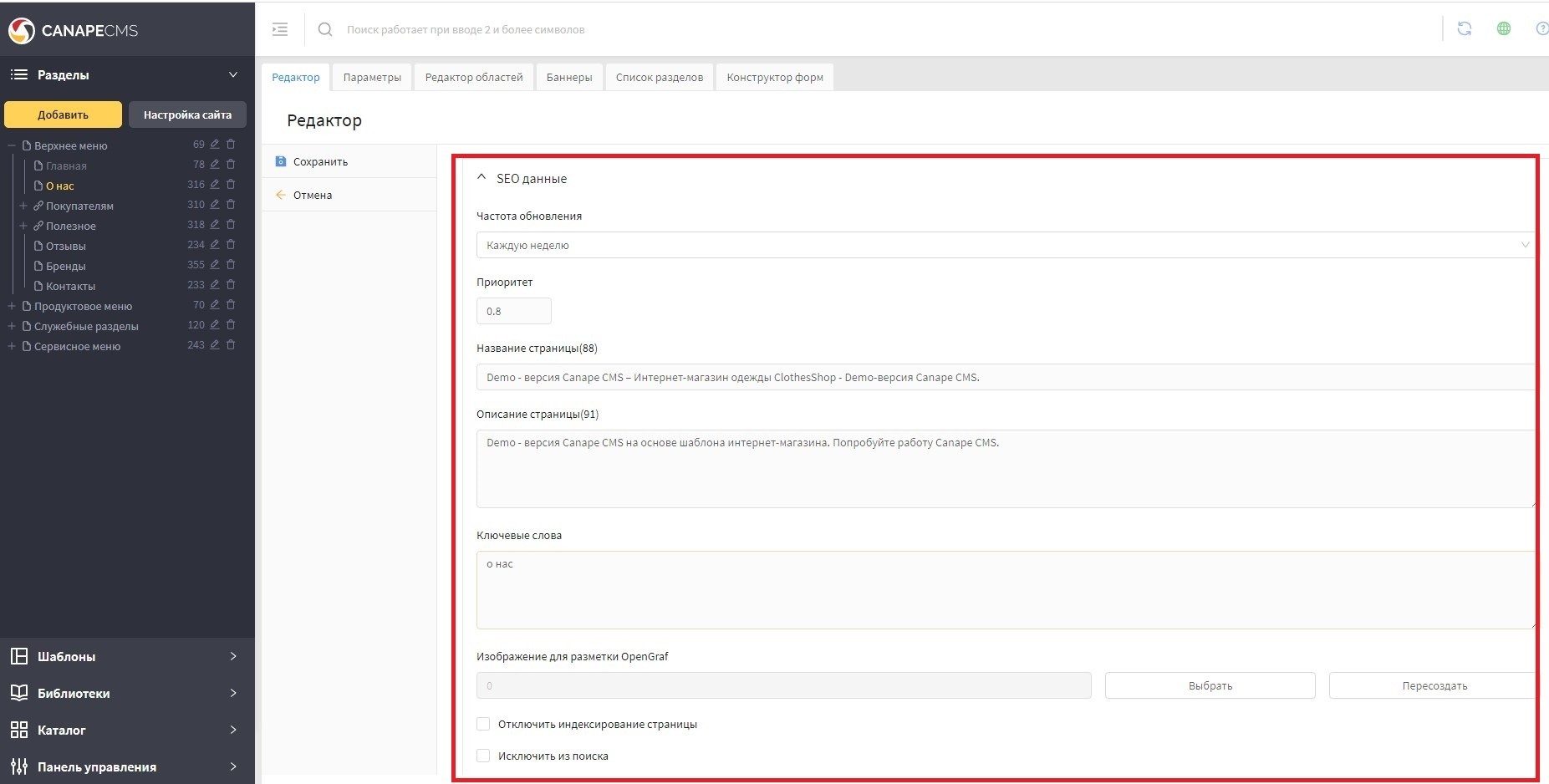The image size is (1549, 784).
Task: Delete the Отзывы section via trash icon
Action: (231, 245)
